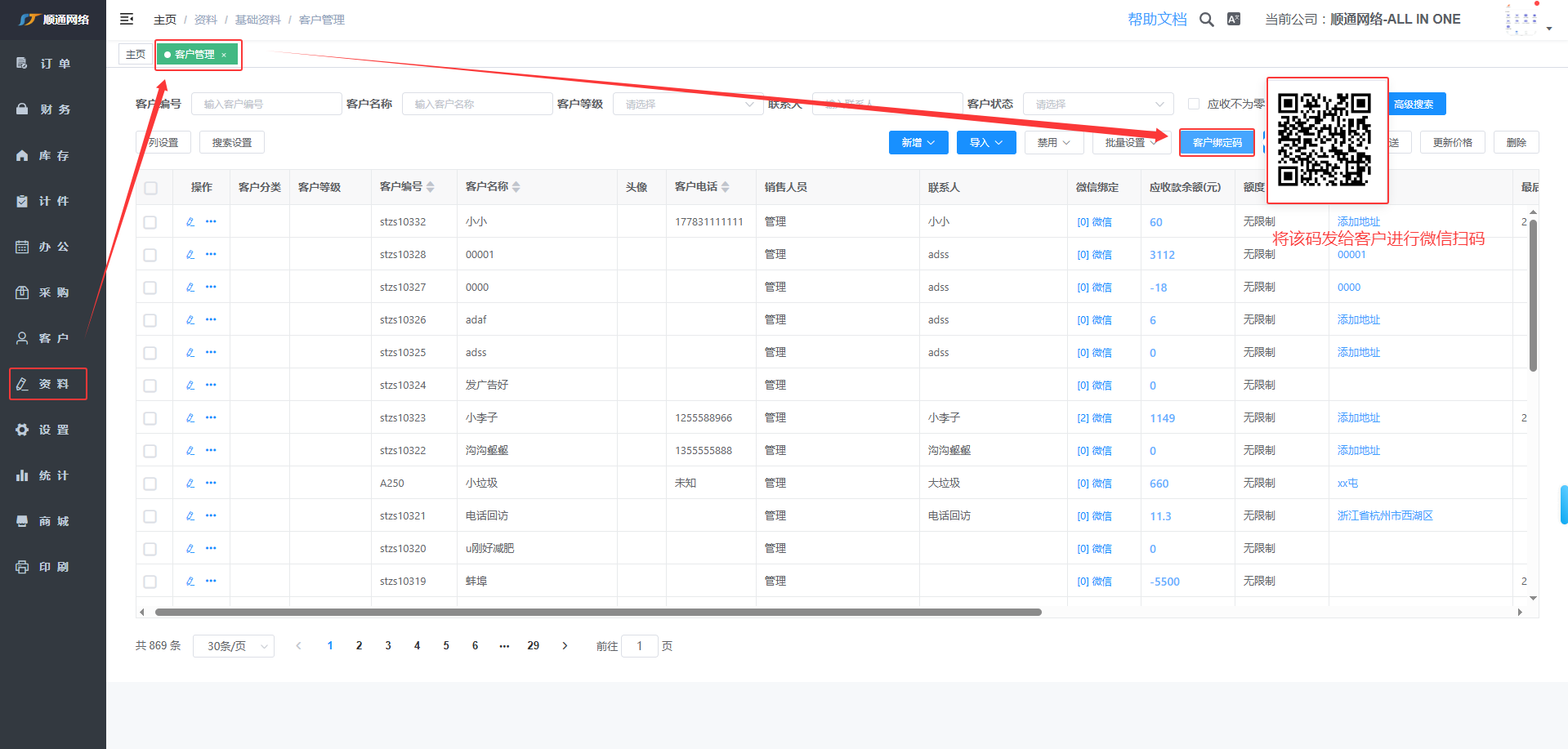Click edit pencil icon for customer stzs10332
The image size is (1568, 749).
point(190,221)
